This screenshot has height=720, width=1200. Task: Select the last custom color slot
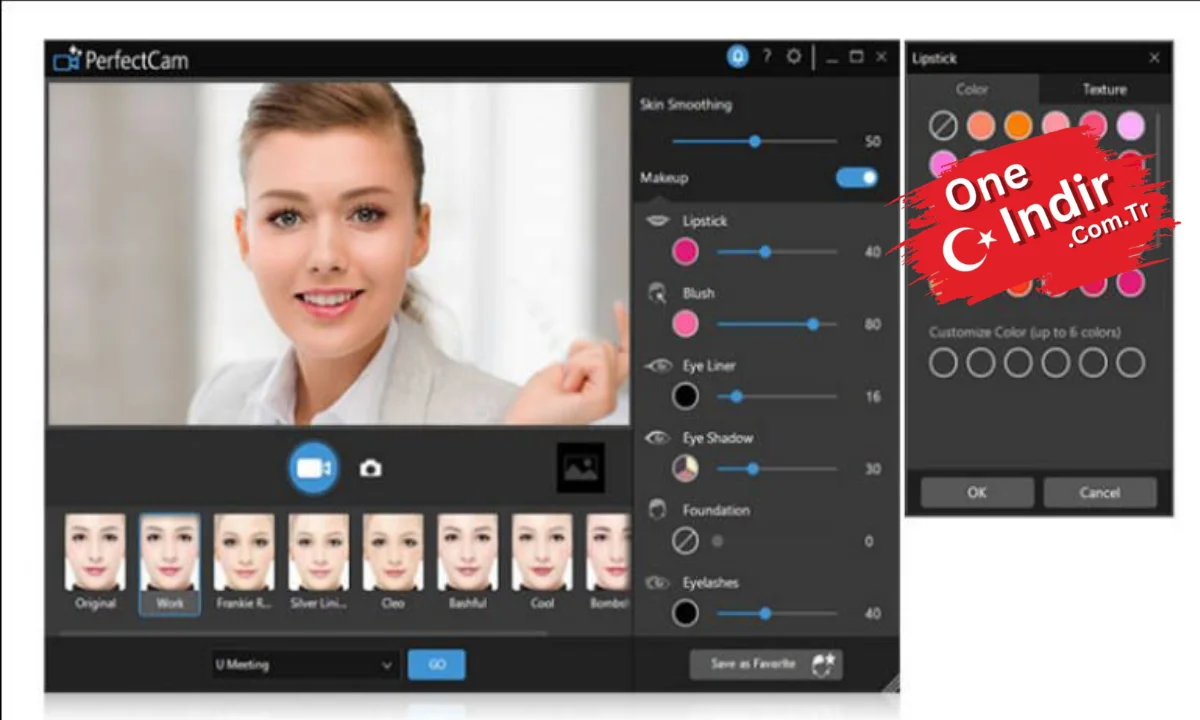click(x=1130, y=362)
